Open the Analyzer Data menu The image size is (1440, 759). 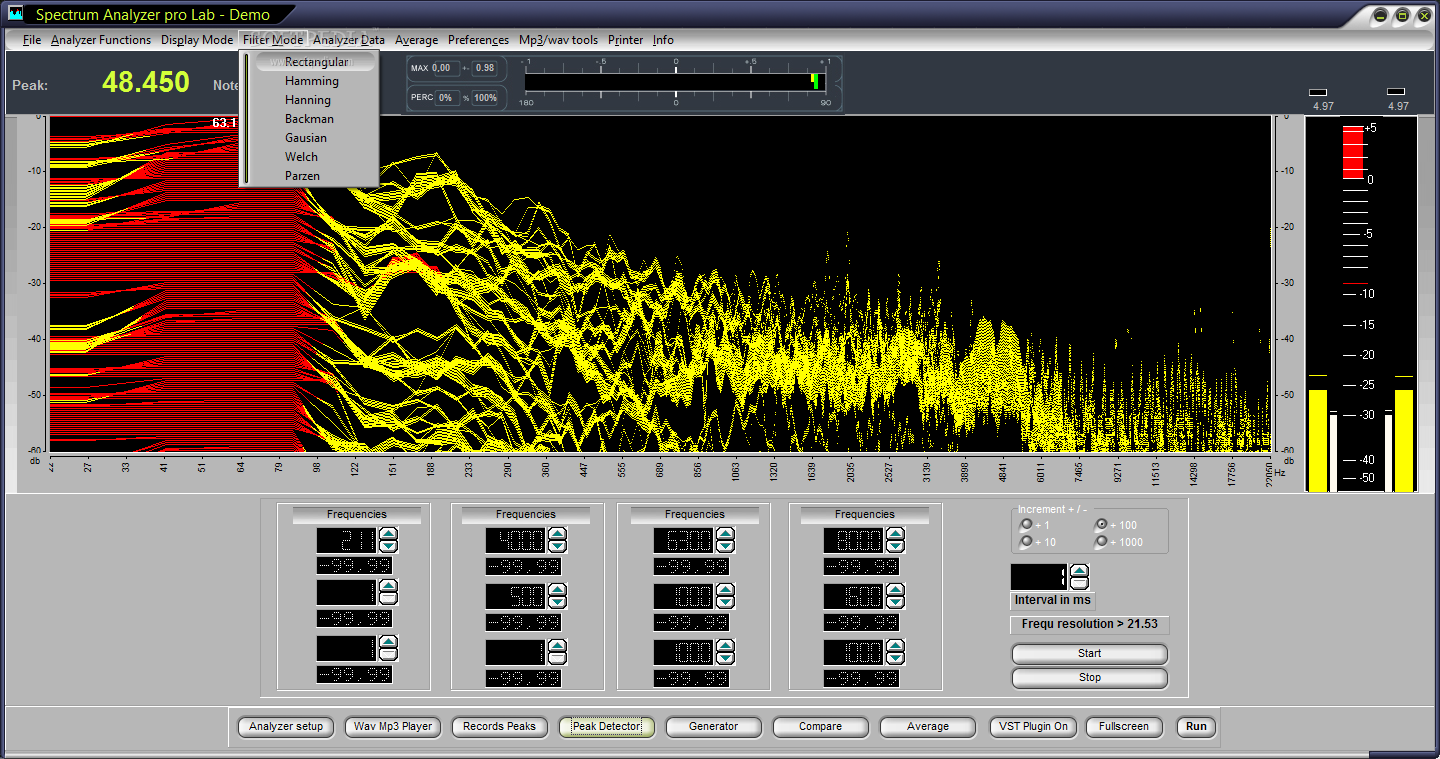tap(349, 40)
